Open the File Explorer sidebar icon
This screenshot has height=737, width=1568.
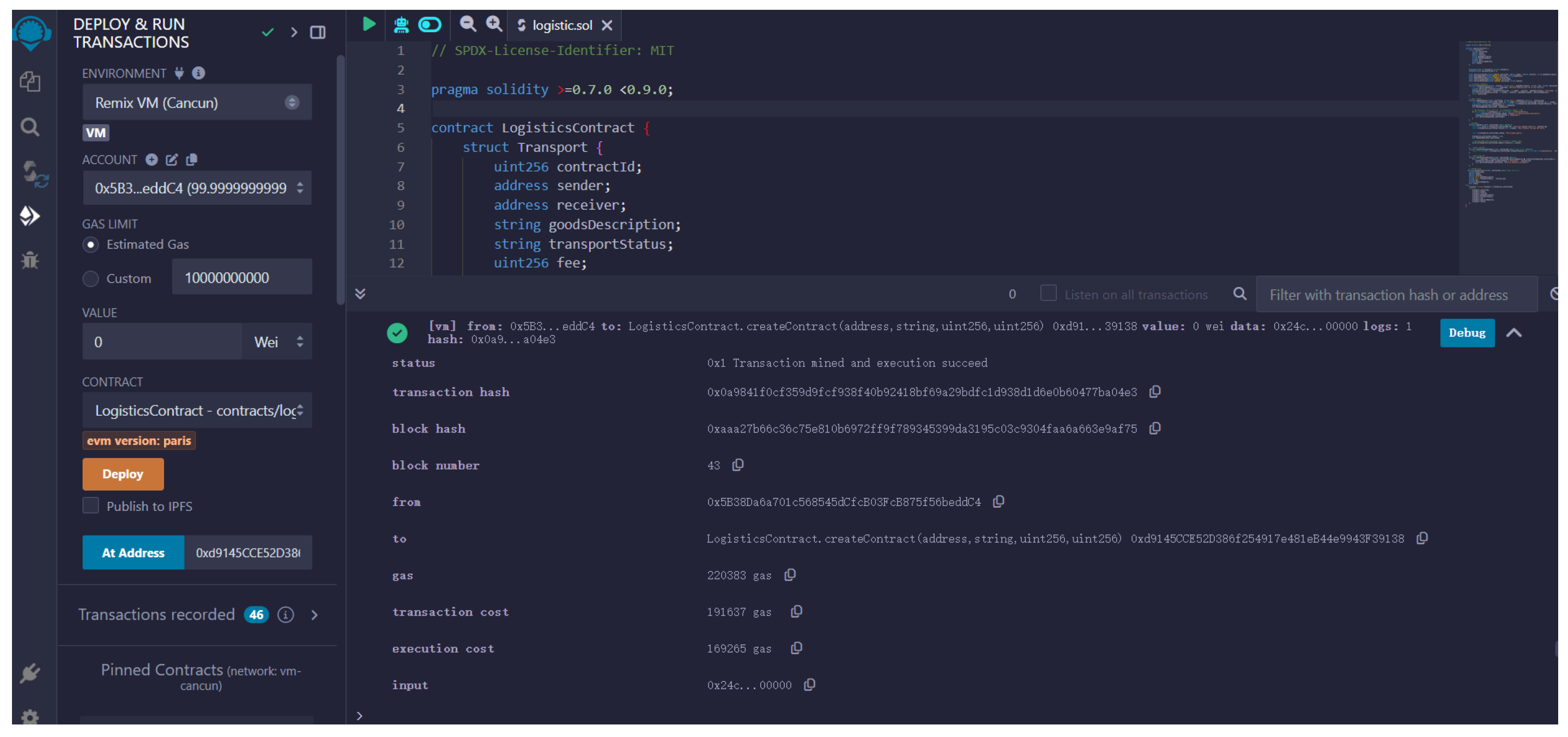click(x=30, y=82)
